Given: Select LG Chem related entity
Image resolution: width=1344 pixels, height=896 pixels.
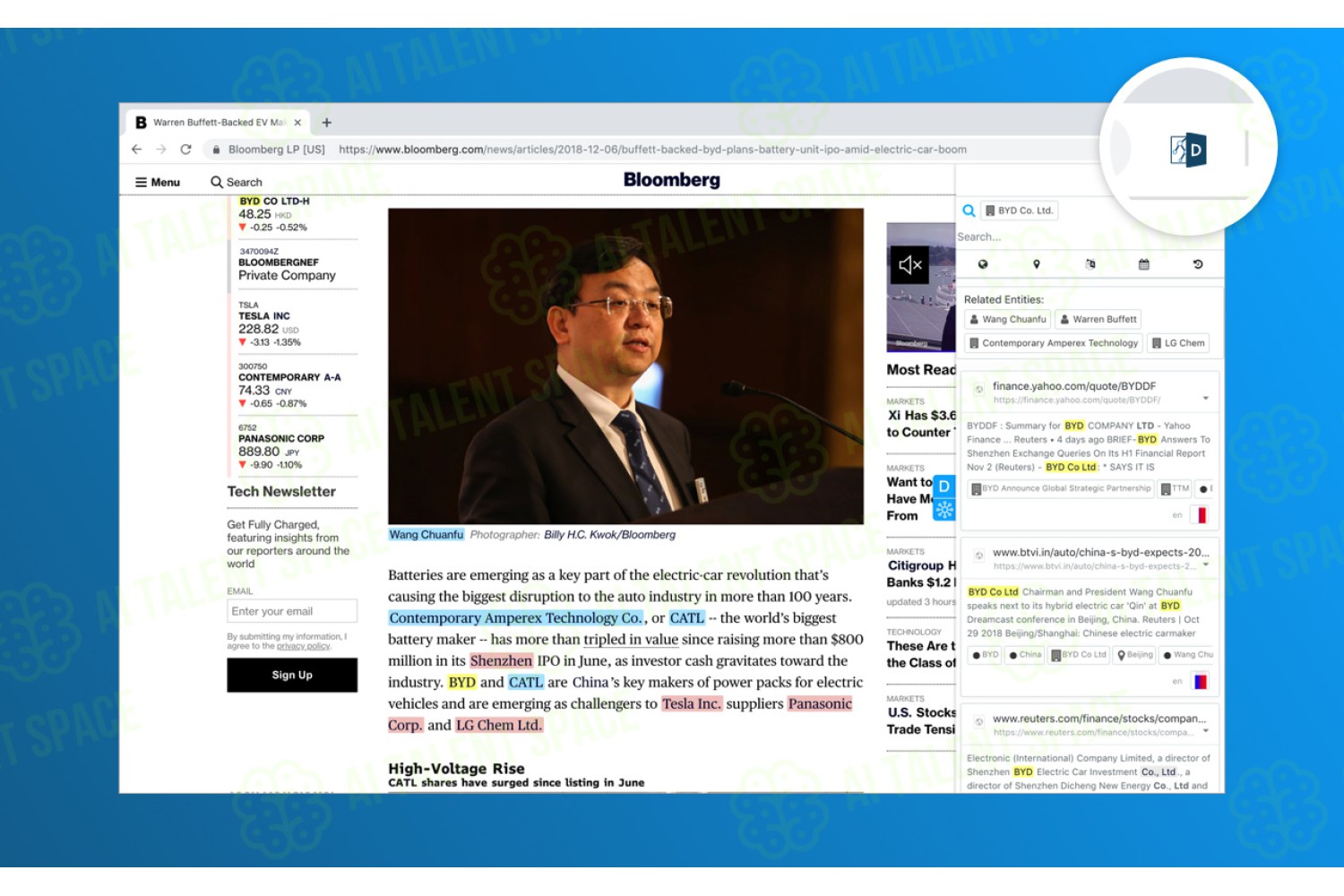Looking at the screenshot, I should tap(1179, 343).
